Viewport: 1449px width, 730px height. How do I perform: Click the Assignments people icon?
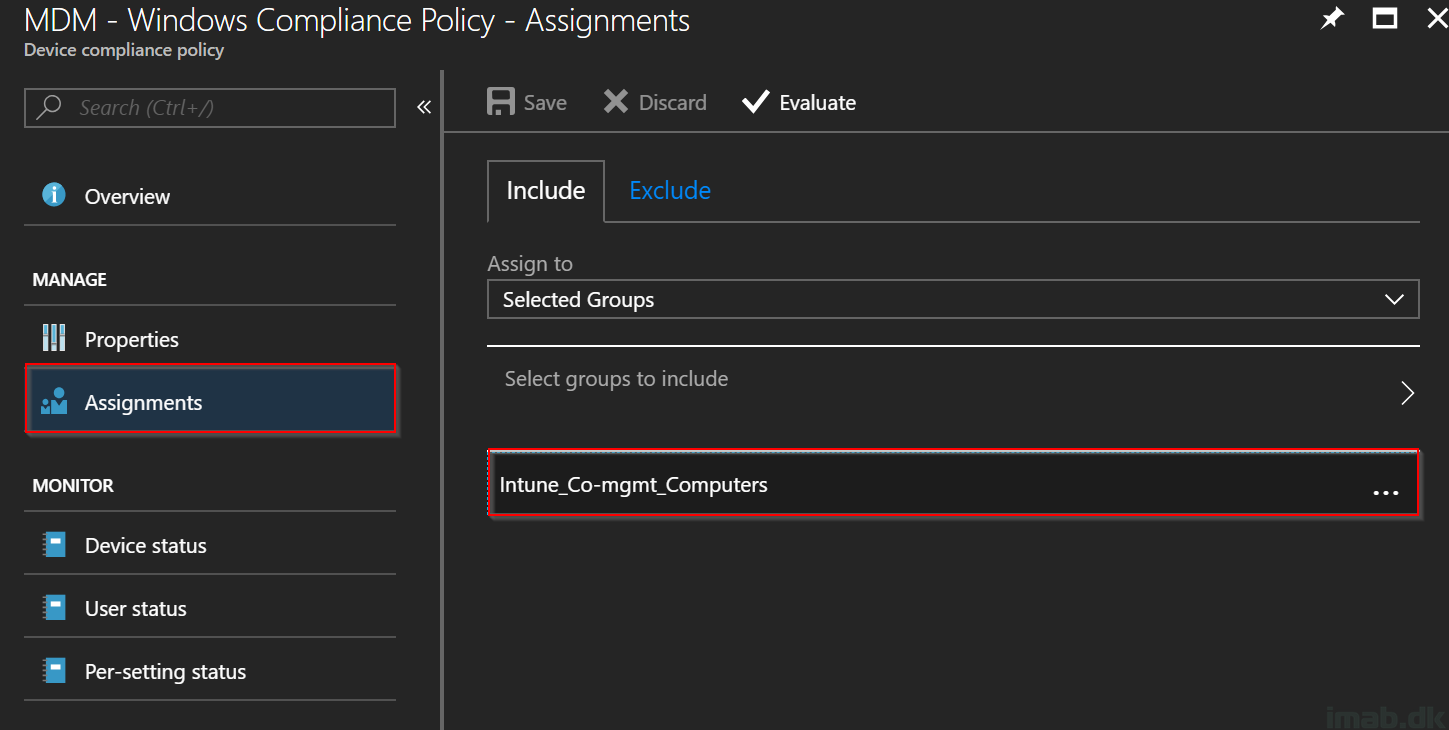pos(54,402)
